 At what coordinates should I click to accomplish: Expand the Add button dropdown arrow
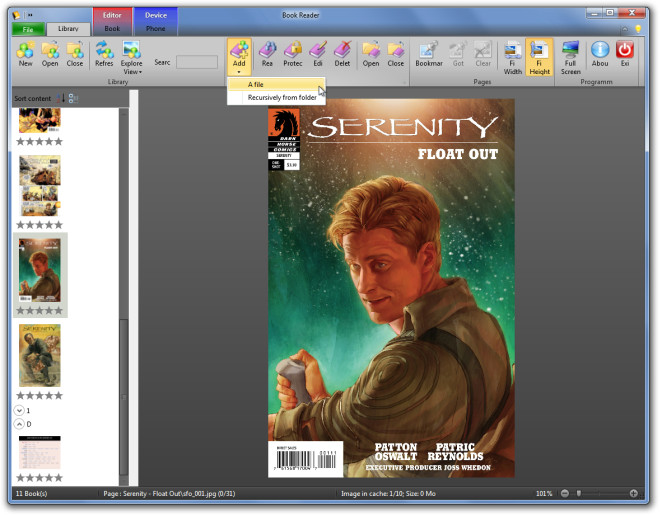pyautogui.click(x=239, y=72)
